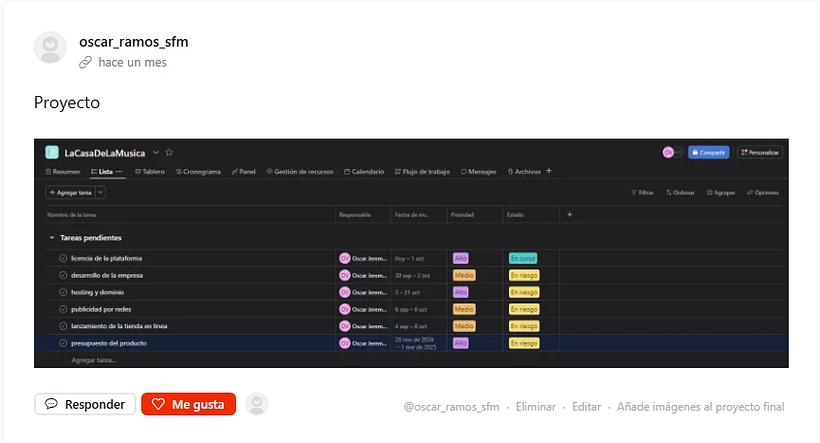Click the "Agregar tarea..." row at list bottom
820x443 pixels.
(93, 360)
